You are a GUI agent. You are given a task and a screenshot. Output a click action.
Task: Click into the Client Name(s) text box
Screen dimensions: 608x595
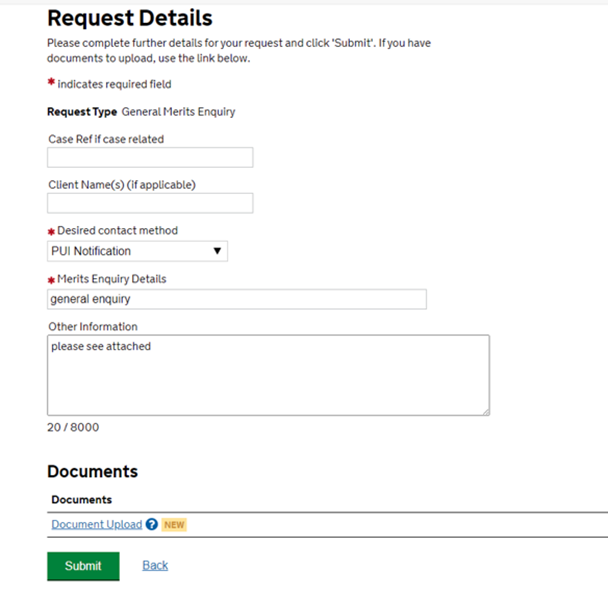150,203
